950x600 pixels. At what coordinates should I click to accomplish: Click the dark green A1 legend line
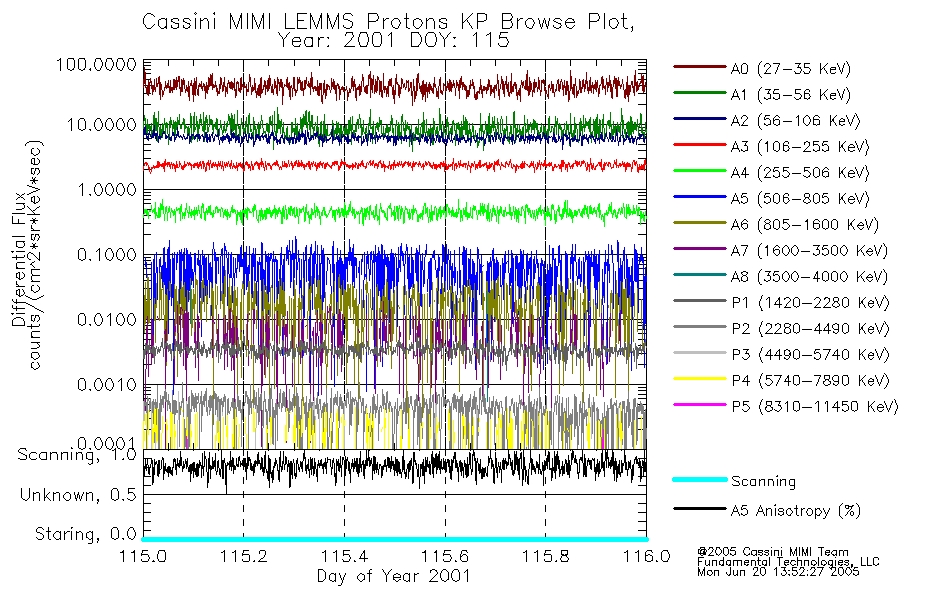pos(700,93)
